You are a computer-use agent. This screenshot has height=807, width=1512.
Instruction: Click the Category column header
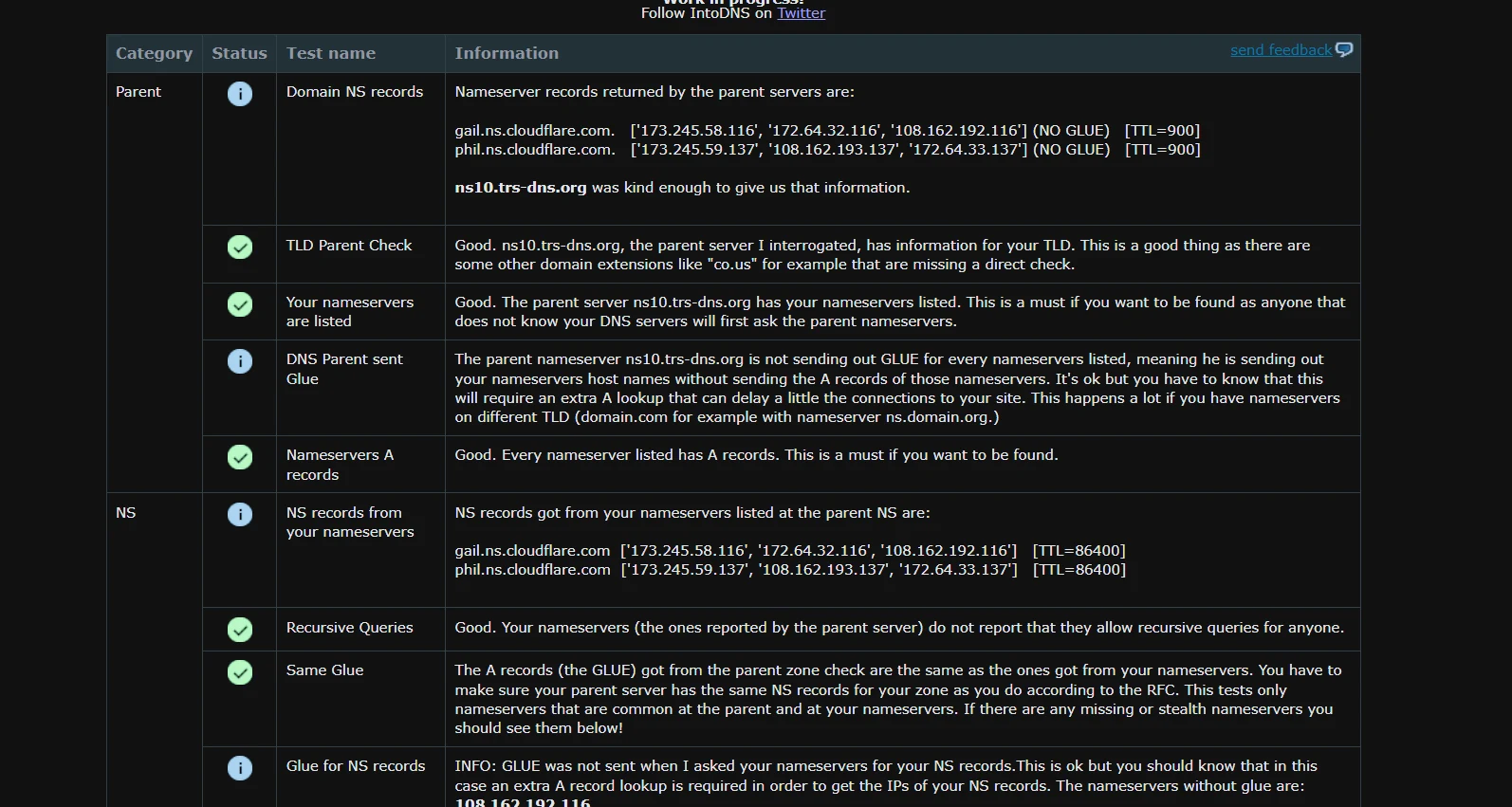(x=154, y=54)
